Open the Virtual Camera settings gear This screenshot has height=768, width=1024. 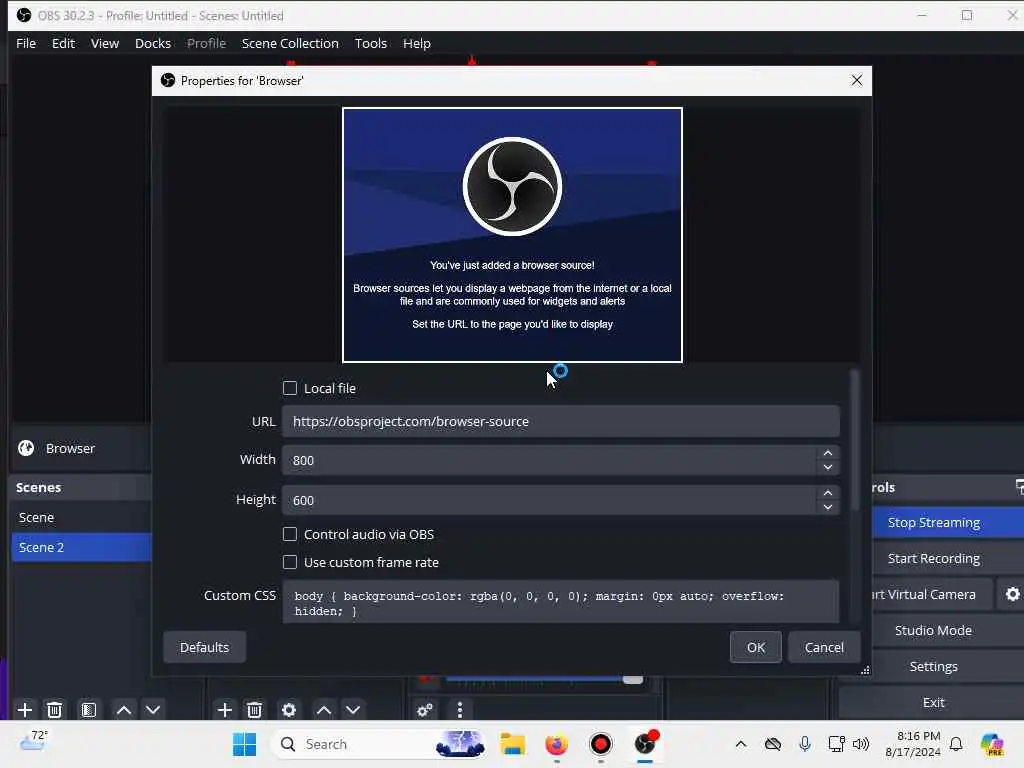coord(1012,594)
